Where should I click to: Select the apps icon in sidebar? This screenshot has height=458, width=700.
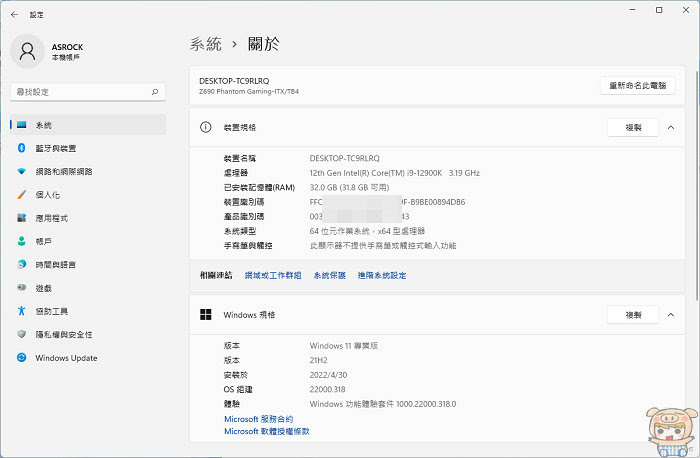21,218
